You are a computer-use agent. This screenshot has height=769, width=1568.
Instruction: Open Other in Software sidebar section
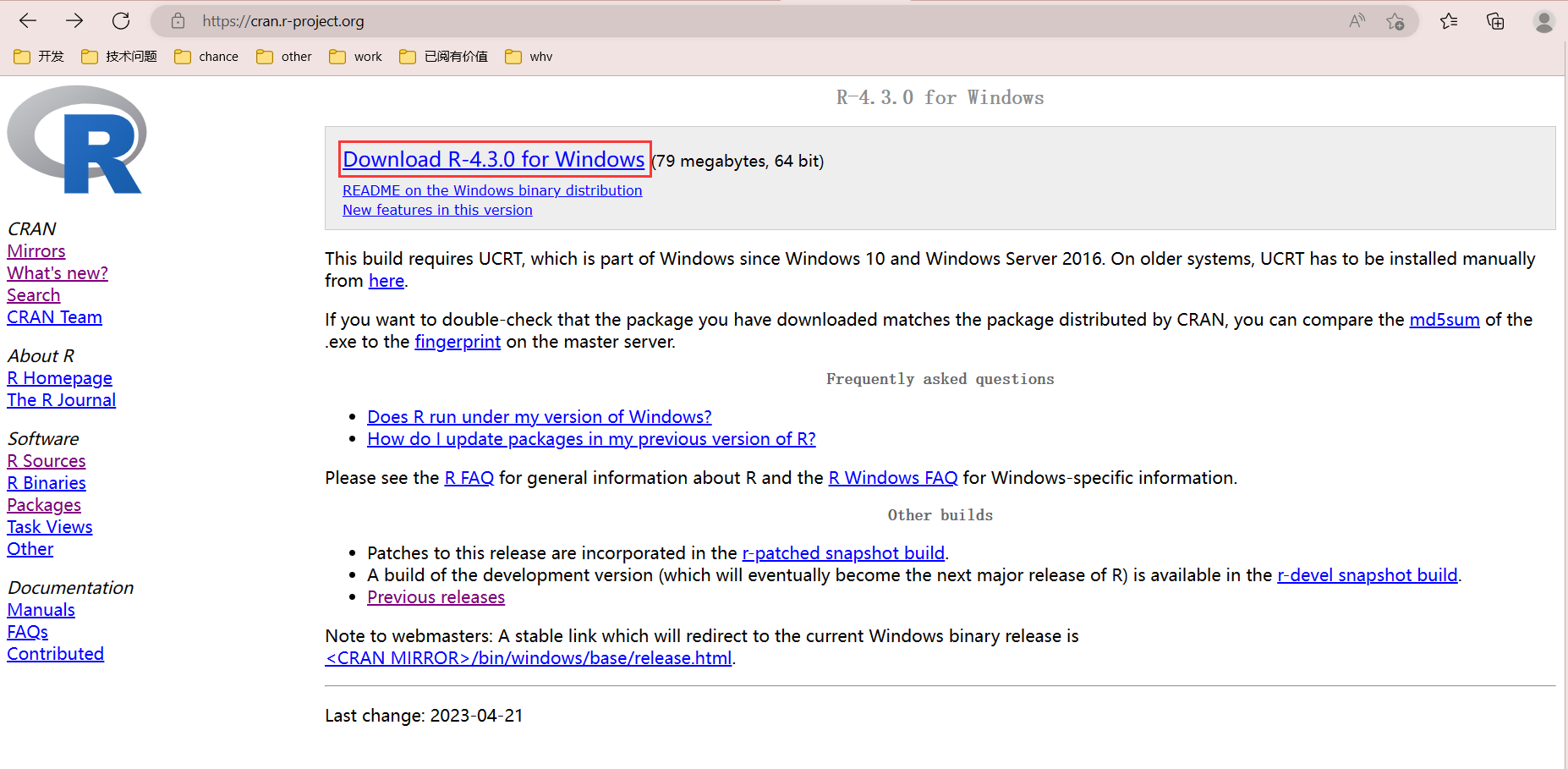click(x=30, y=549)
